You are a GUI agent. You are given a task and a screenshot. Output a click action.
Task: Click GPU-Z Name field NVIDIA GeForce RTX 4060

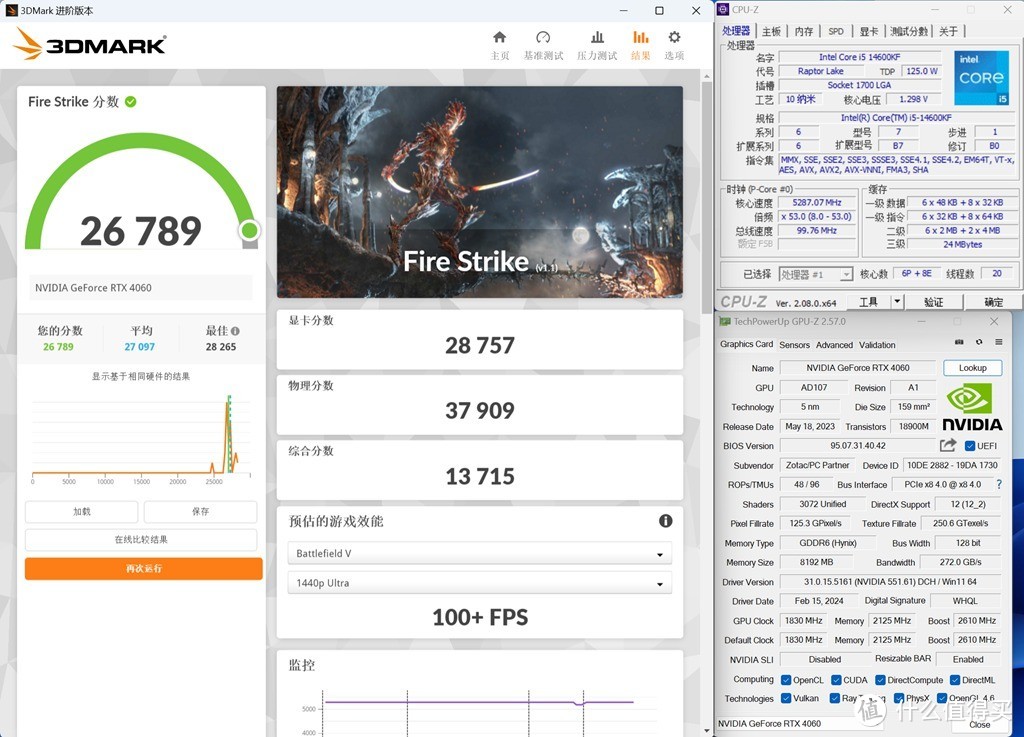coord(857,368)
